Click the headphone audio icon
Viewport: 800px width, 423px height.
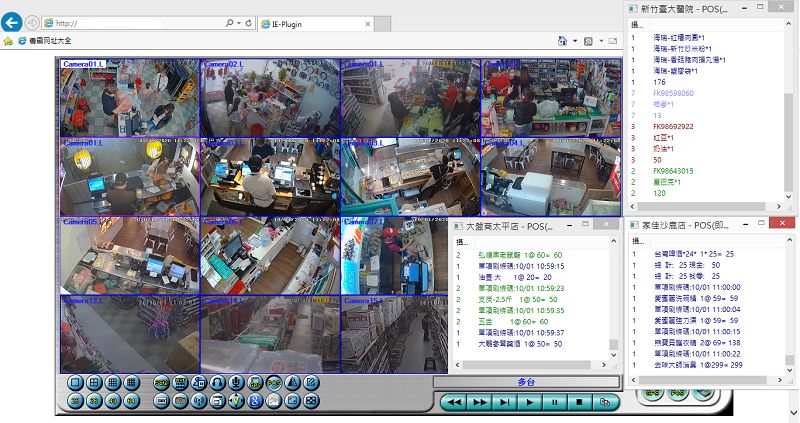coord(217,382)
